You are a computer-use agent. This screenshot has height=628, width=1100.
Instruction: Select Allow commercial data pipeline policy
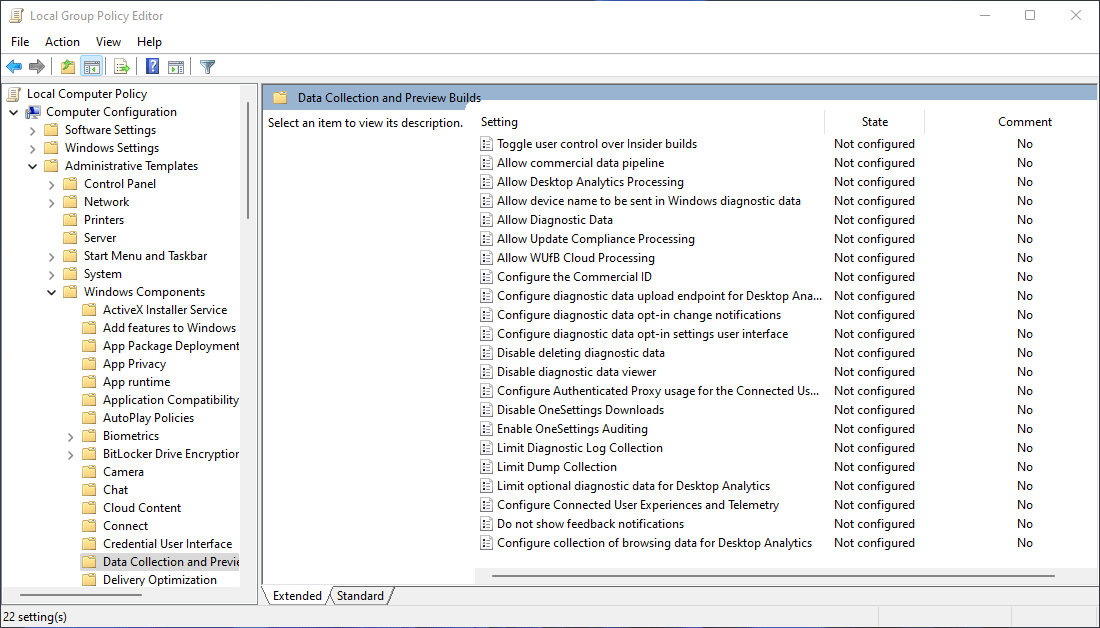coord(580,163)
